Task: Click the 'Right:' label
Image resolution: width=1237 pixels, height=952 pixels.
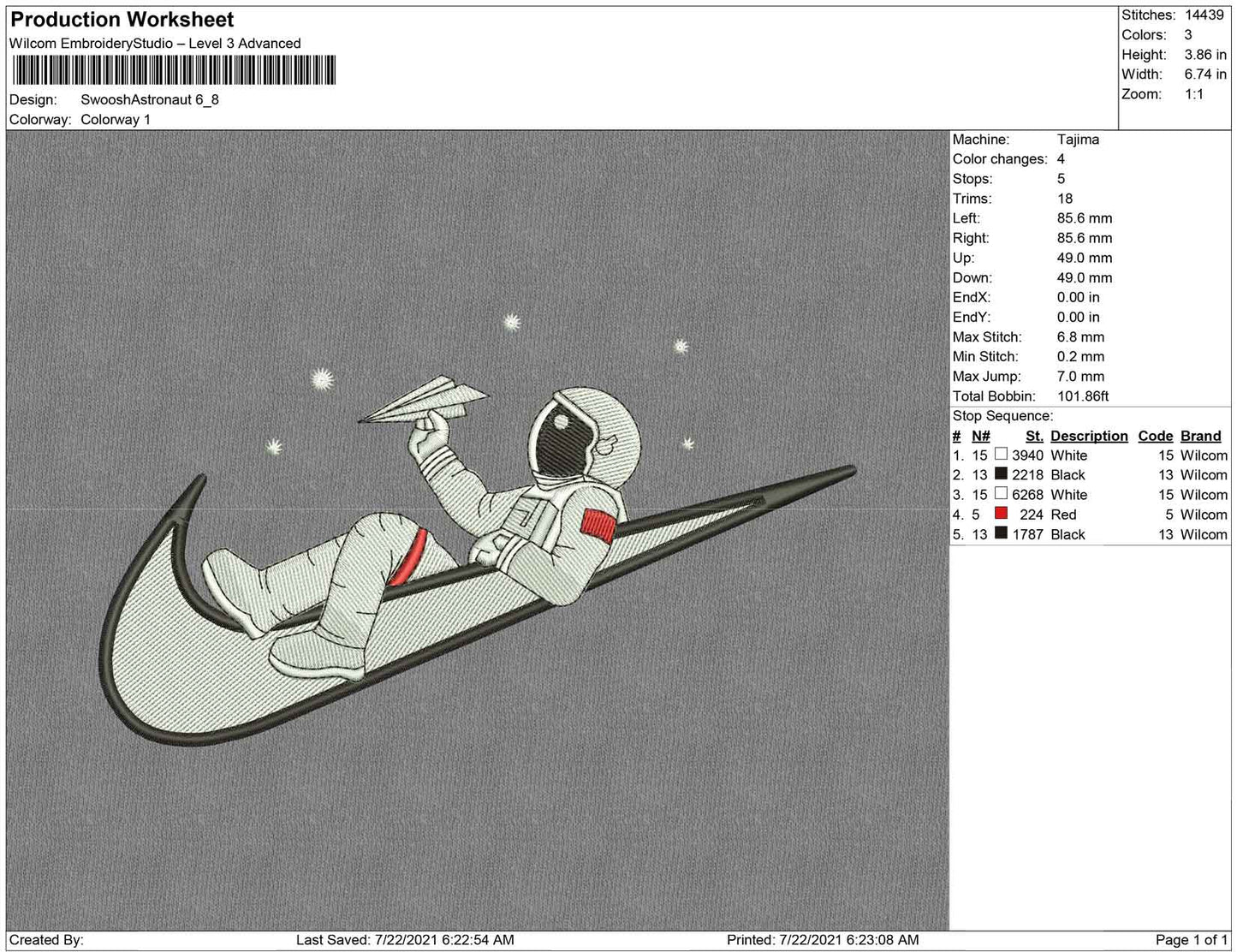Action: [971, 238]
